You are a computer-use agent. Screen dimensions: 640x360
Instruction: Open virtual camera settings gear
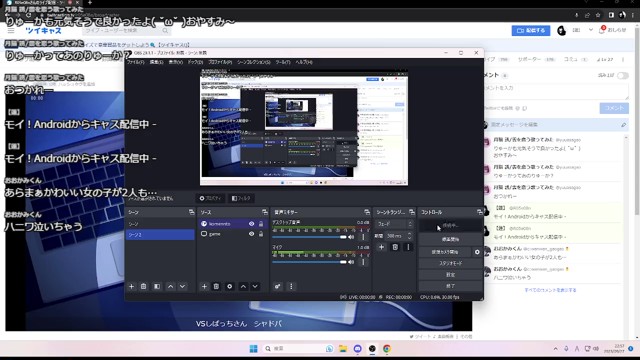pyautogui.click(x=477, y=252)
